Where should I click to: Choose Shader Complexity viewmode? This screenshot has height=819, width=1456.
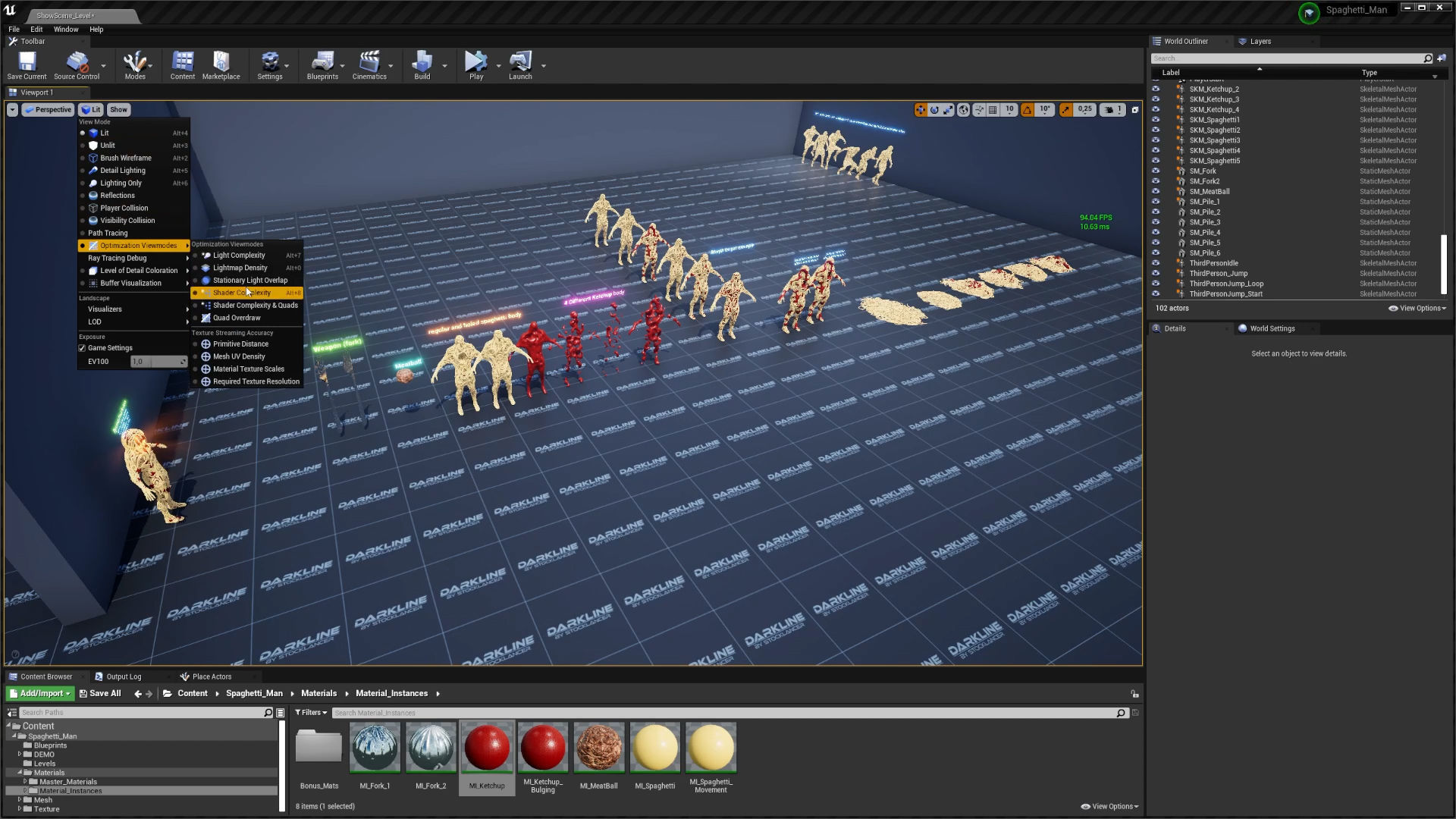tap(247, 293)
